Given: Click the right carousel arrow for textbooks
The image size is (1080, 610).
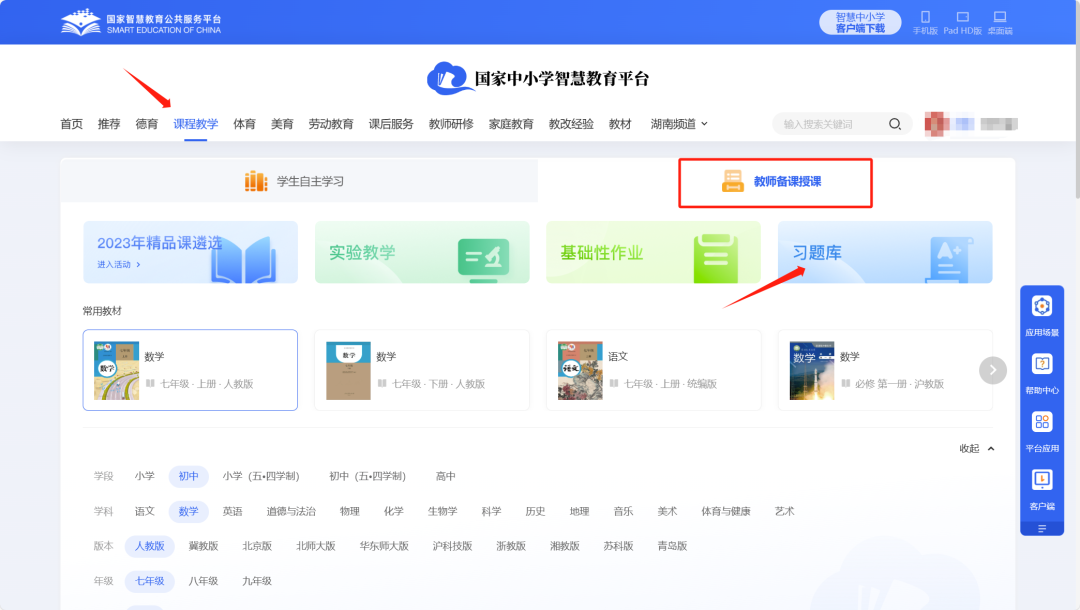Looking at the screenshot, I should pyautogui.click(x=992, y=370).
